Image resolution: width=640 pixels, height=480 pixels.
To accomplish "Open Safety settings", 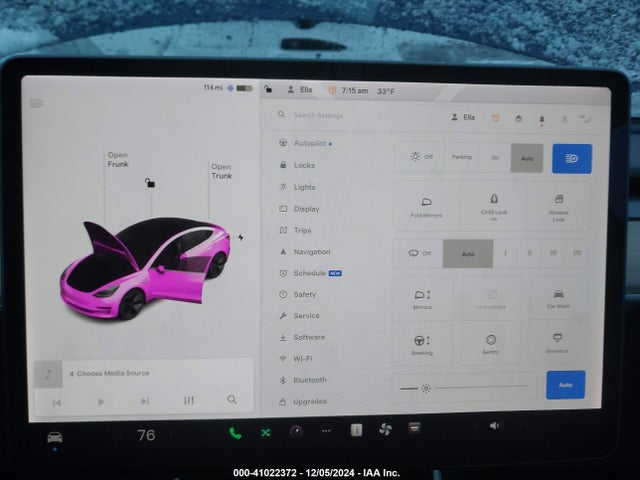I will click(298, 294).
